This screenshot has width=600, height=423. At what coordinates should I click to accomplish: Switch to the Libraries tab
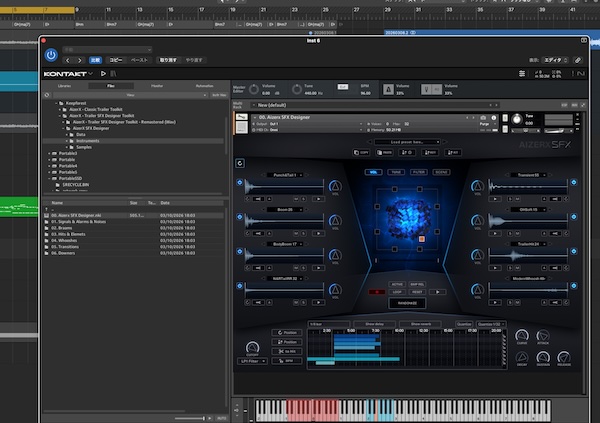click(64, 86)
